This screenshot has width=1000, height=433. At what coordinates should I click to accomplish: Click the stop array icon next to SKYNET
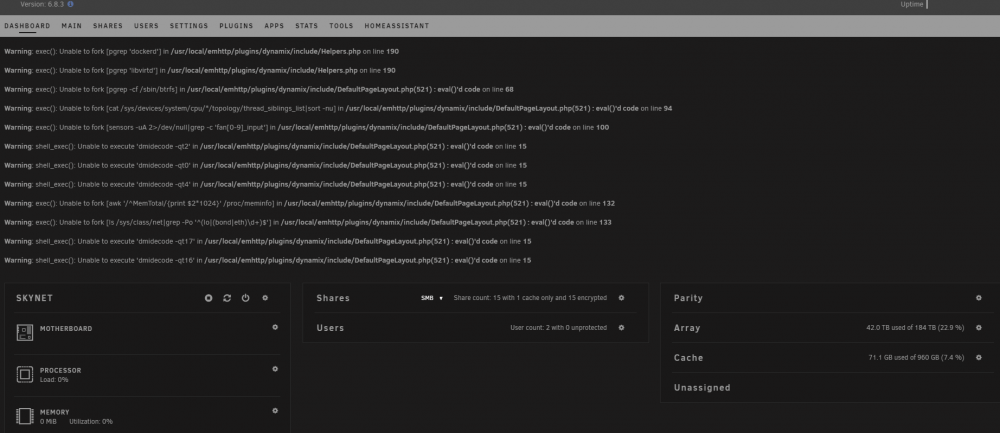click(209, 298)
